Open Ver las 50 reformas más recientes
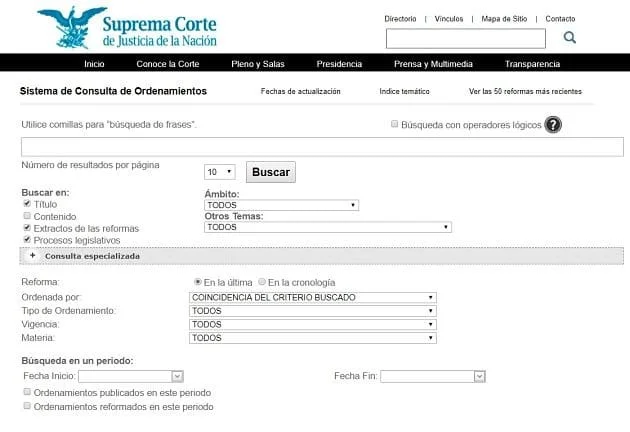630x432 pixels. click(x=524, y=91)
